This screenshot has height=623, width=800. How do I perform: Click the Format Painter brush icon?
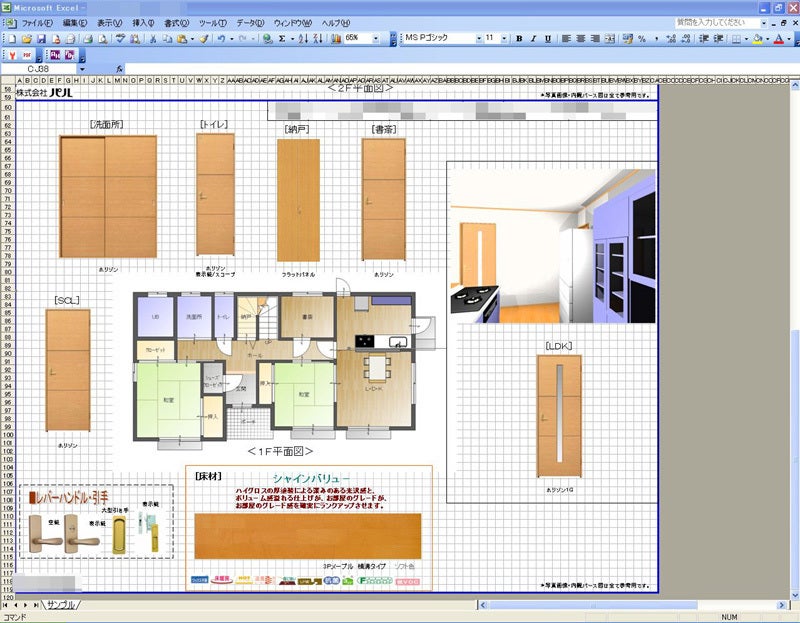click(x=203, y=39)
